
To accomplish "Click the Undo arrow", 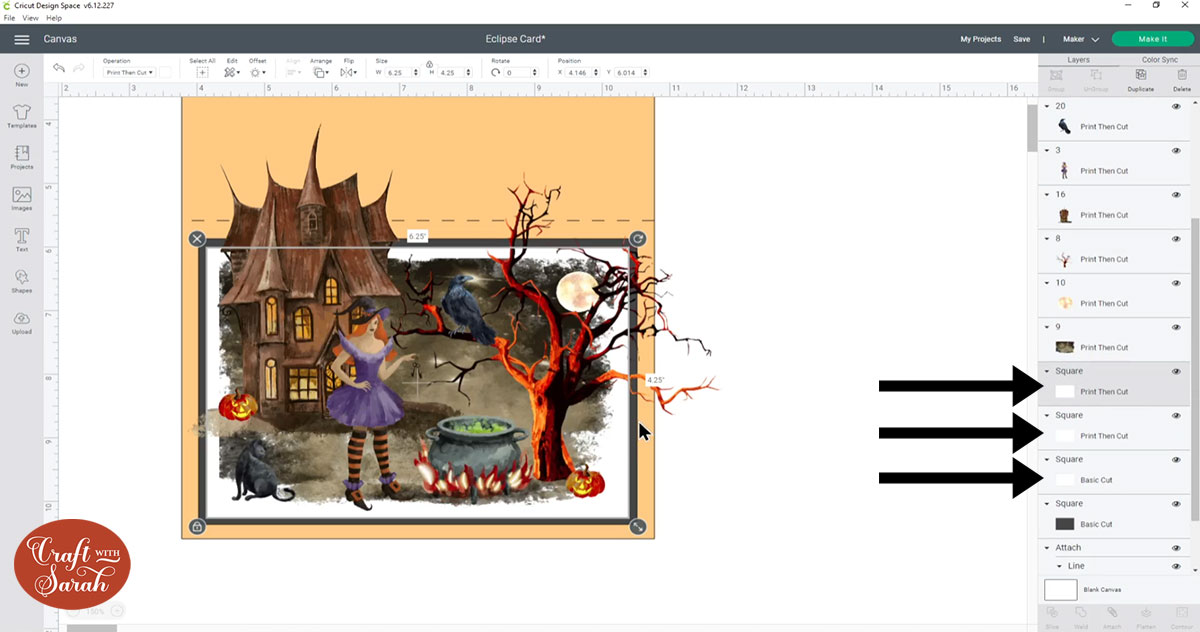I will pyautogui.click(x=59, y=69).
